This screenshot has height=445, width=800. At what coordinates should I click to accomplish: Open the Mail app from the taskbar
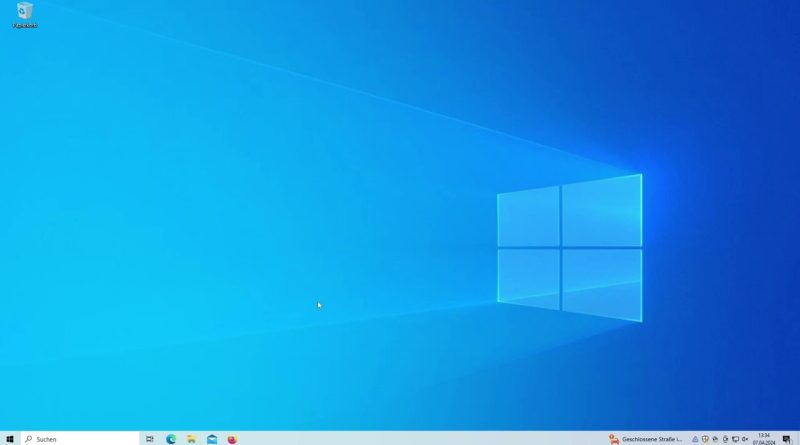tap(212, 439)
